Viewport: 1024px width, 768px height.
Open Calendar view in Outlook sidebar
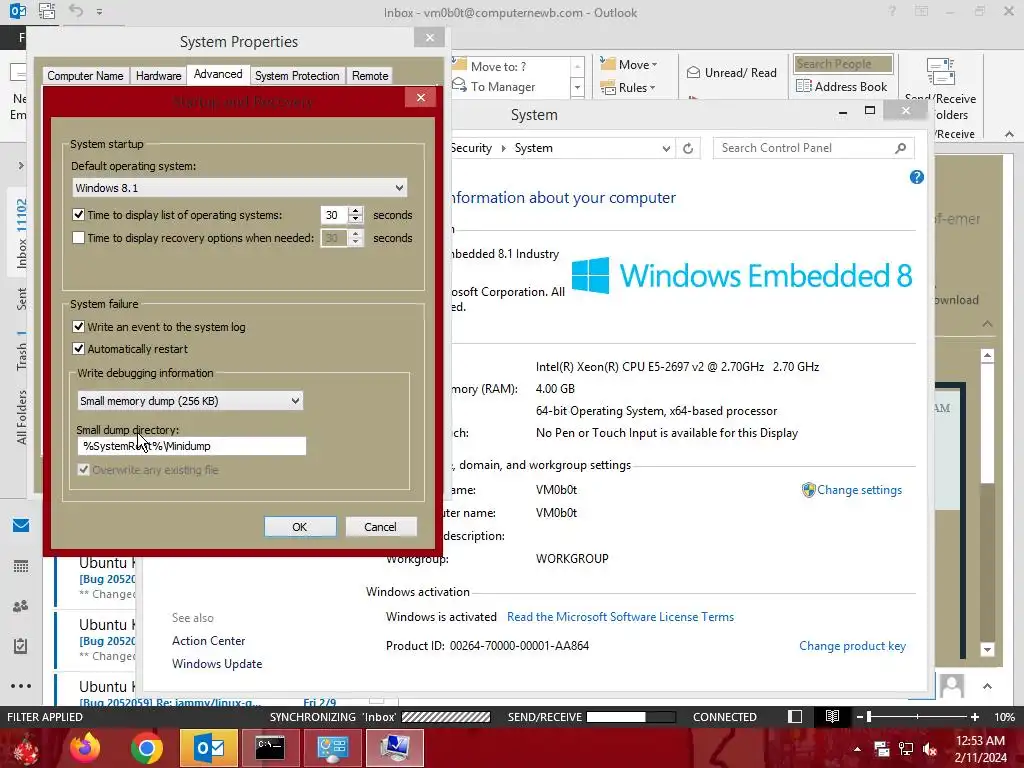pos(21,566)
